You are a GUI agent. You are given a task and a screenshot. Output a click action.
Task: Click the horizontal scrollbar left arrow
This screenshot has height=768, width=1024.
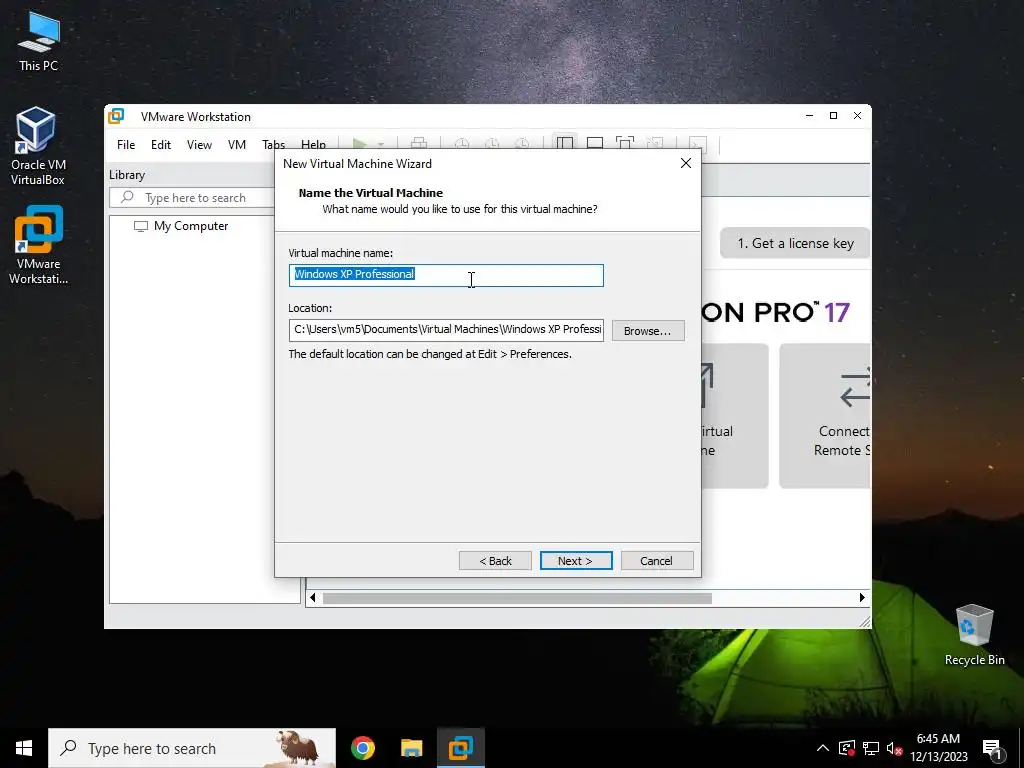click(312, 598)
